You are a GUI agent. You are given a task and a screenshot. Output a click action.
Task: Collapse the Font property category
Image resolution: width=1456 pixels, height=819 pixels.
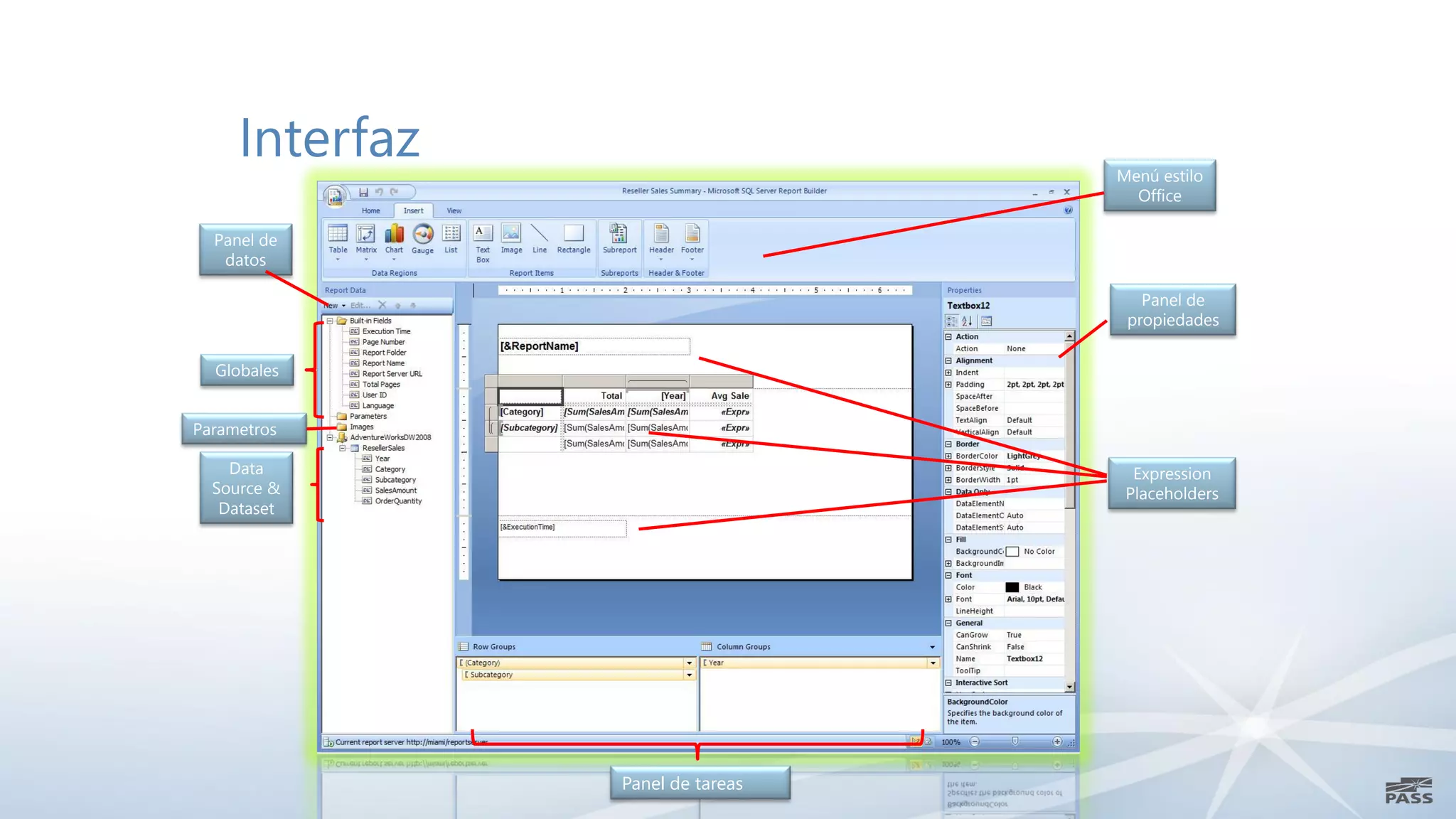[x=948, y=576]
